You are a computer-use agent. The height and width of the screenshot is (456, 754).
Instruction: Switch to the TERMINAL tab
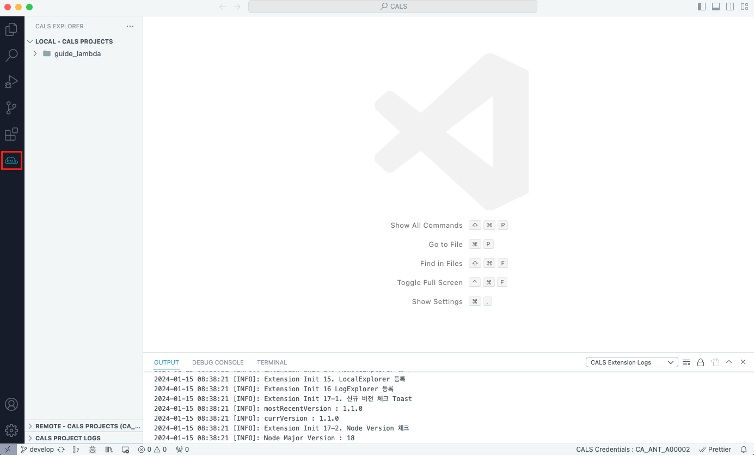point(272,363)
